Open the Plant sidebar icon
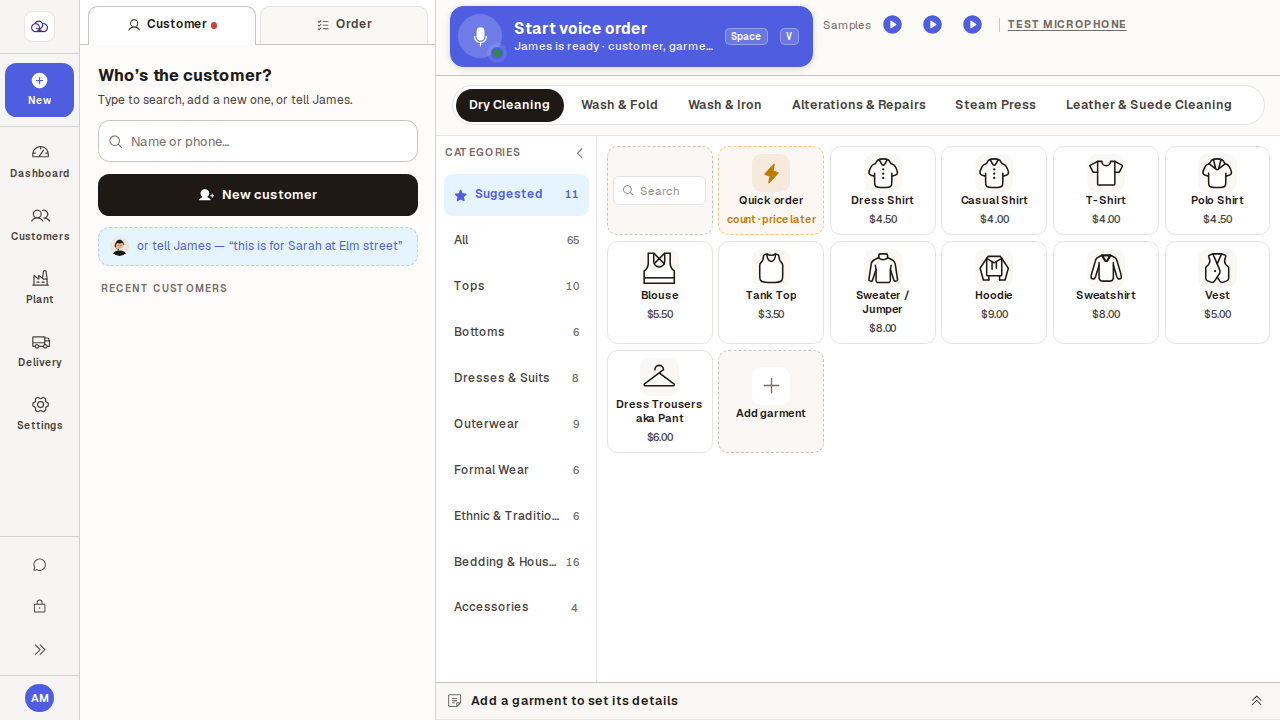 coord(40,287)
